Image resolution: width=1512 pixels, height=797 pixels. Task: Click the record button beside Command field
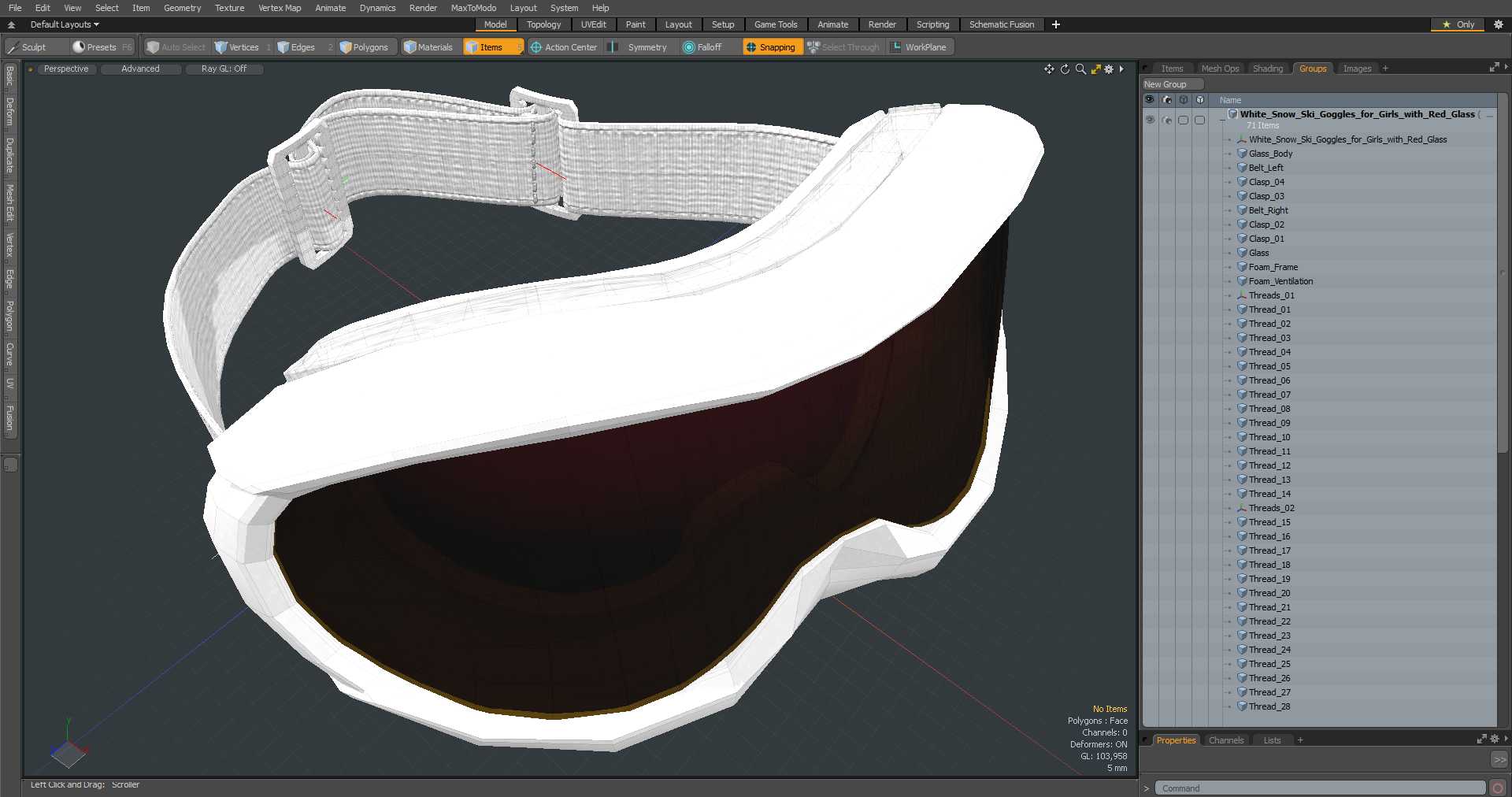(1498, 788)
